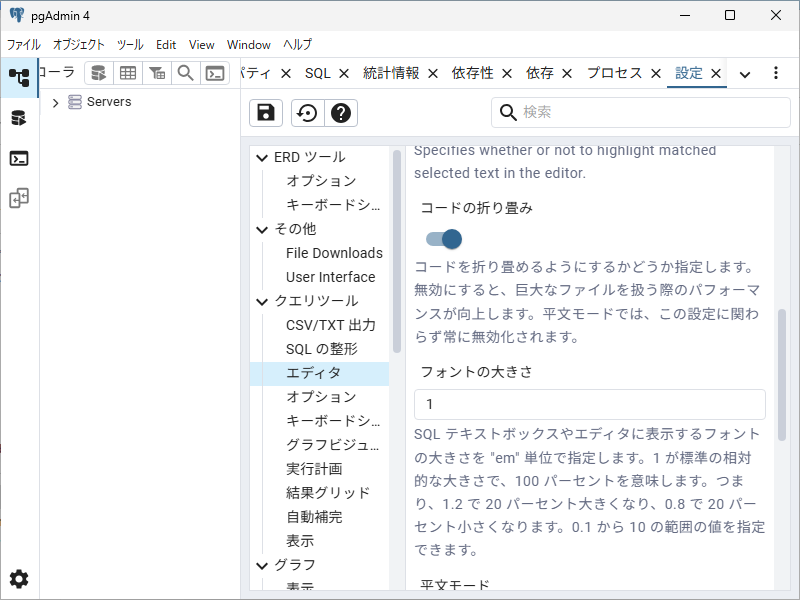
Task: Close the 設定 tab
Action: pos(716,73)
